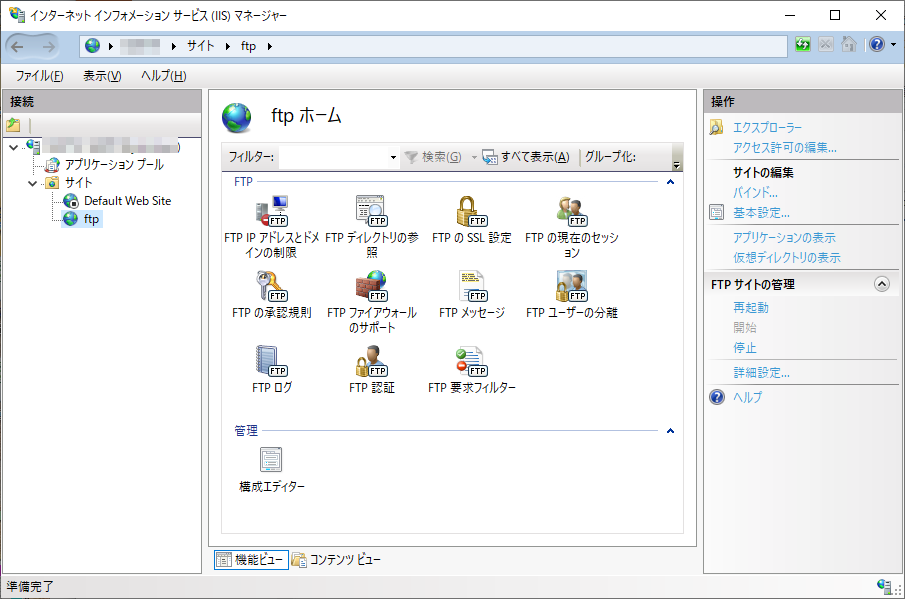Collapse the サイト tree node

32,184
